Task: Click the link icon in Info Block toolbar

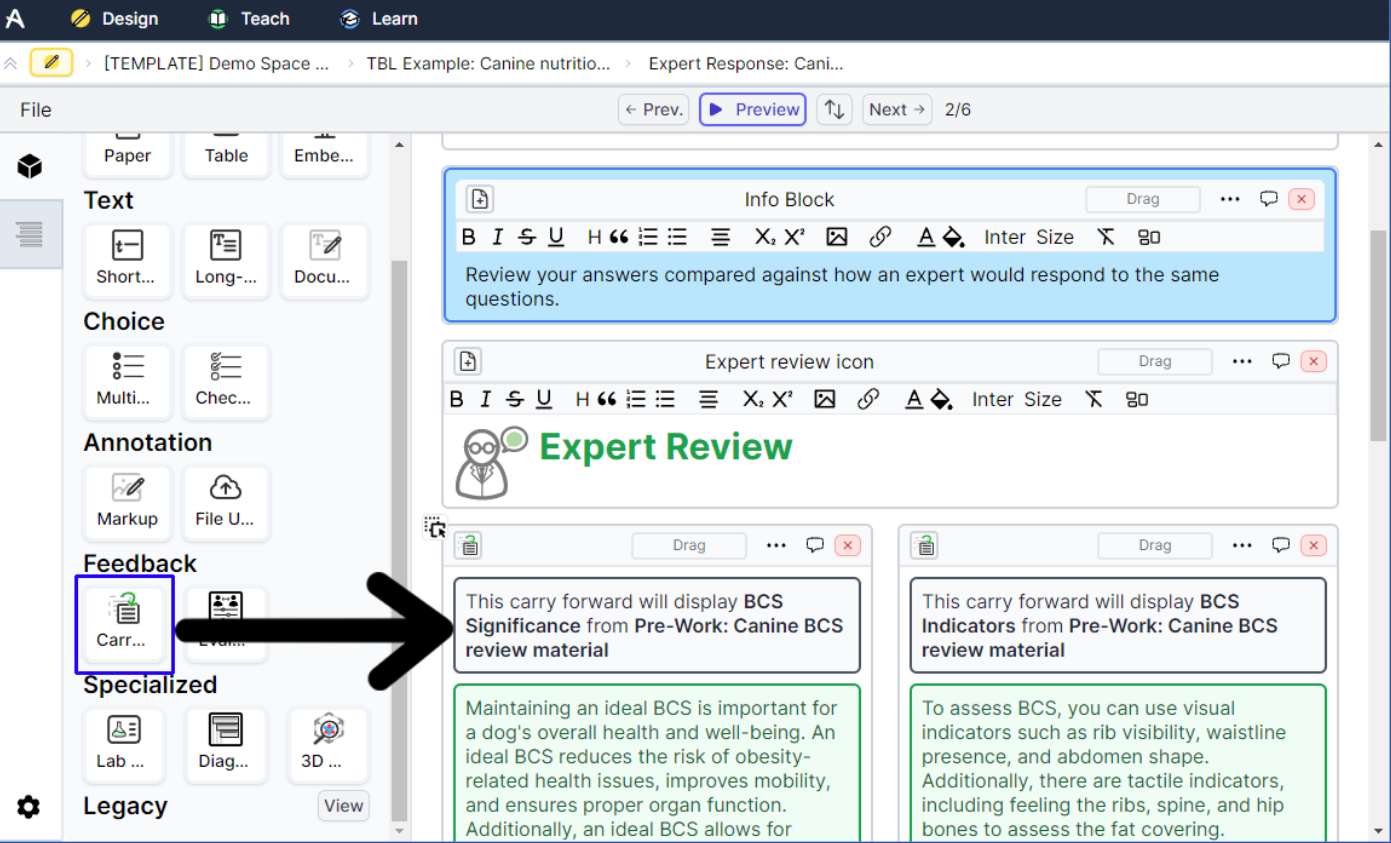Action: [x=880, y=237]
